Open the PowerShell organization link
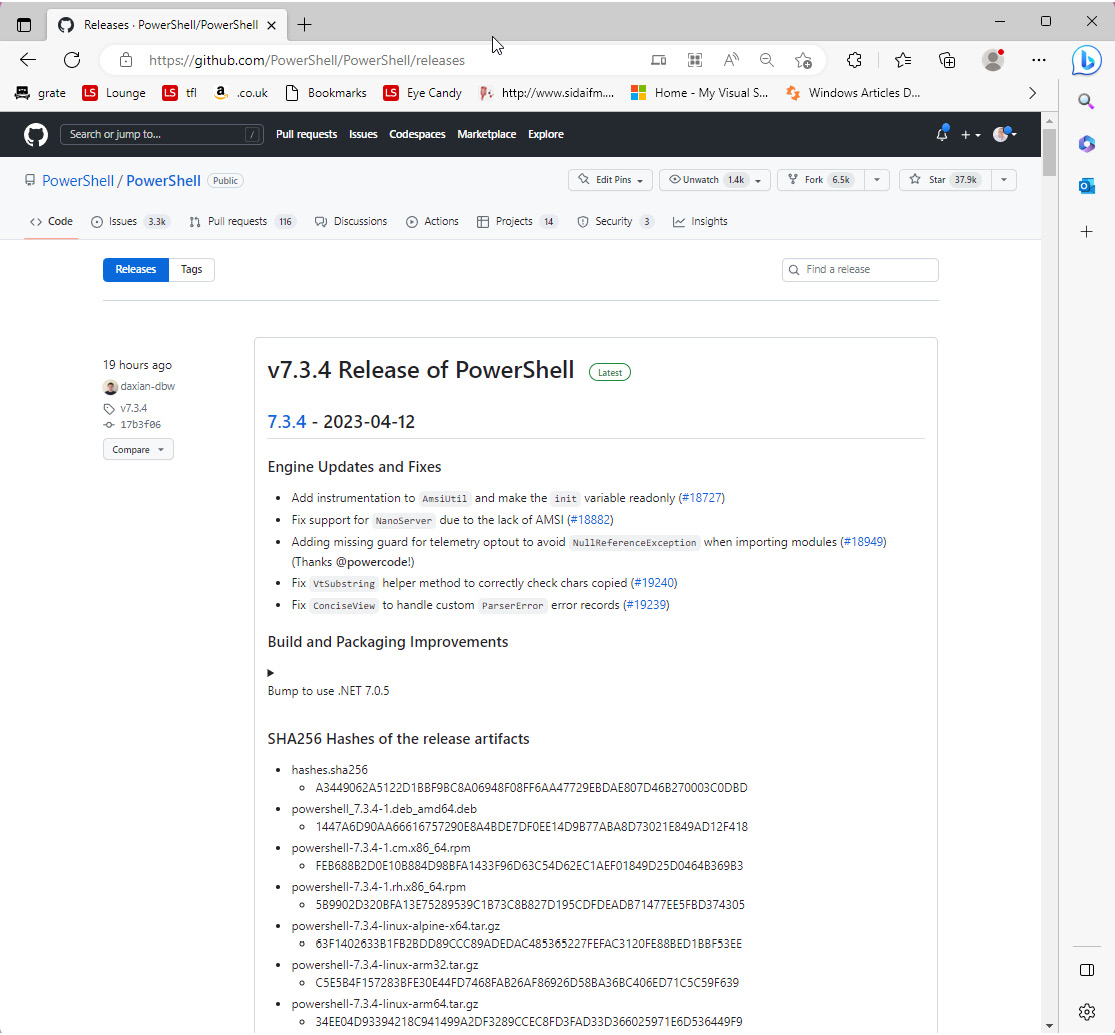 (78, 181)
